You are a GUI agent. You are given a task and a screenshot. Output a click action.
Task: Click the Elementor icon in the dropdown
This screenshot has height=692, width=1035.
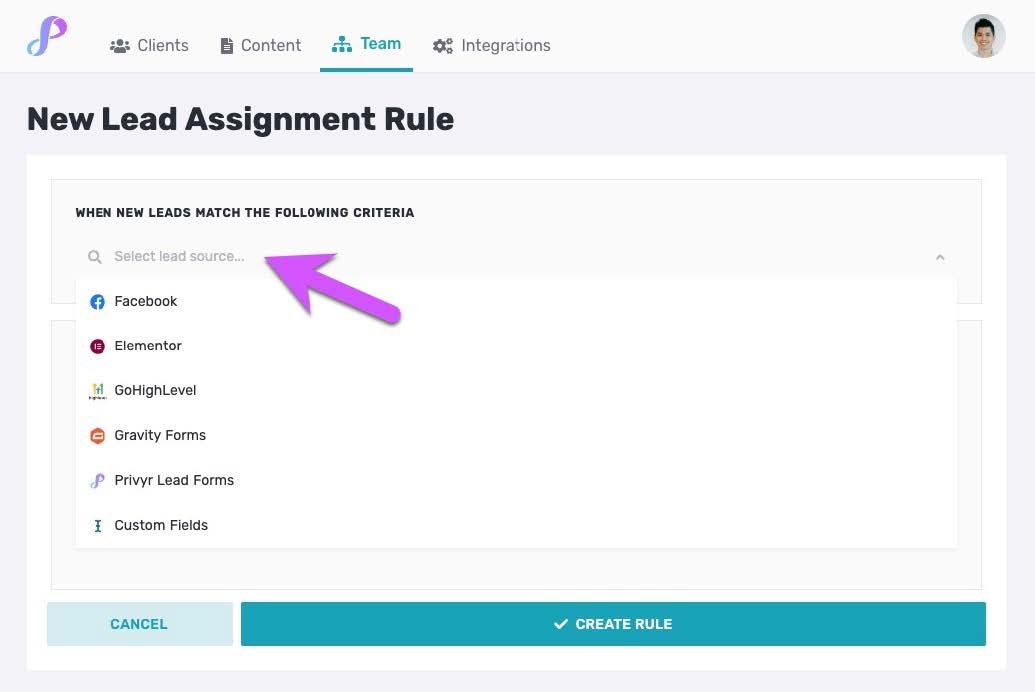[97, 345]
